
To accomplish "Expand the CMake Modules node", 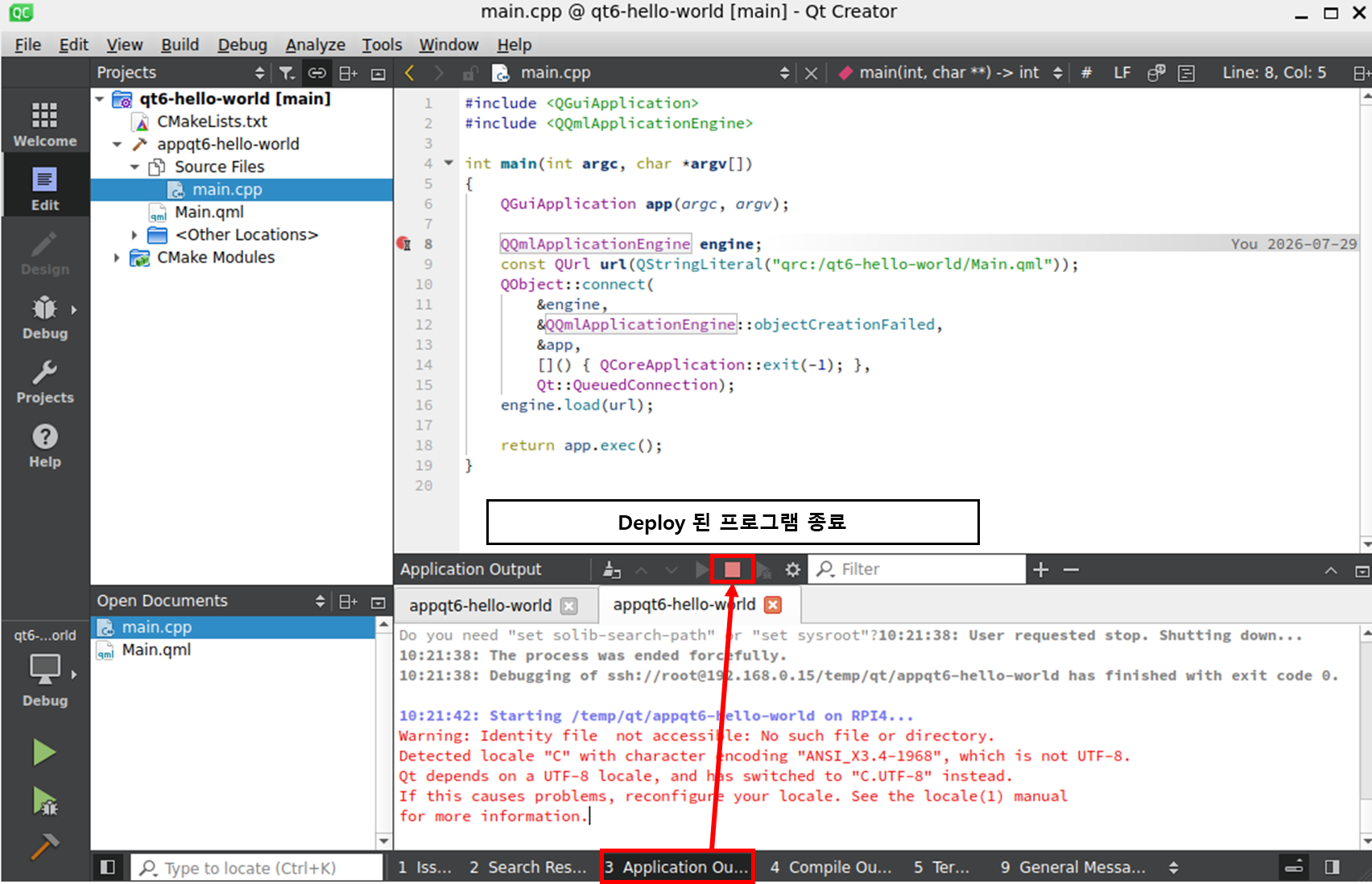I will [x=118, y=258].
